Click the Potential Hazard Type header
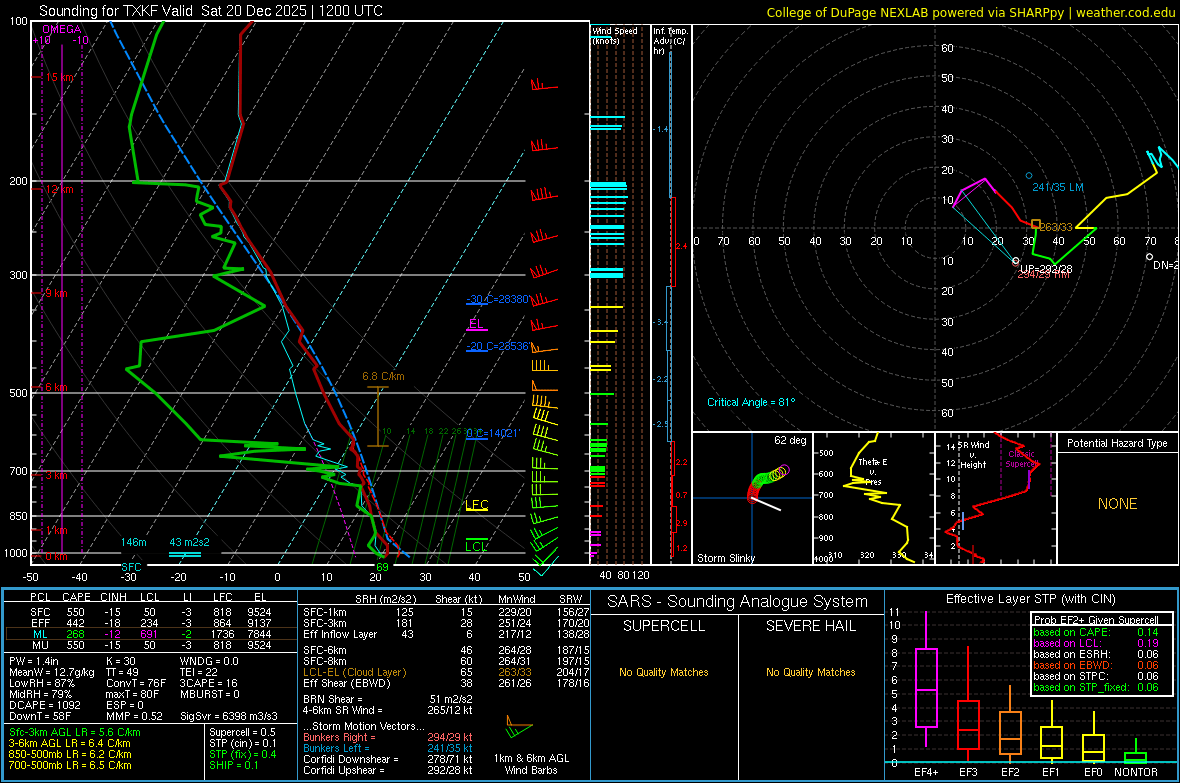The width and height of the screenshot is (1180, 783). 1117,443
